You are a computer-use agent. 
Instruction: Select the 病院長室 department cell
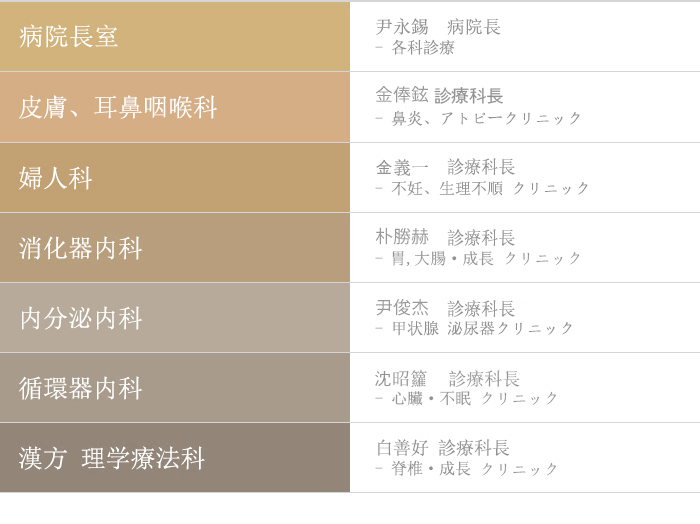[x=175, y=36]
